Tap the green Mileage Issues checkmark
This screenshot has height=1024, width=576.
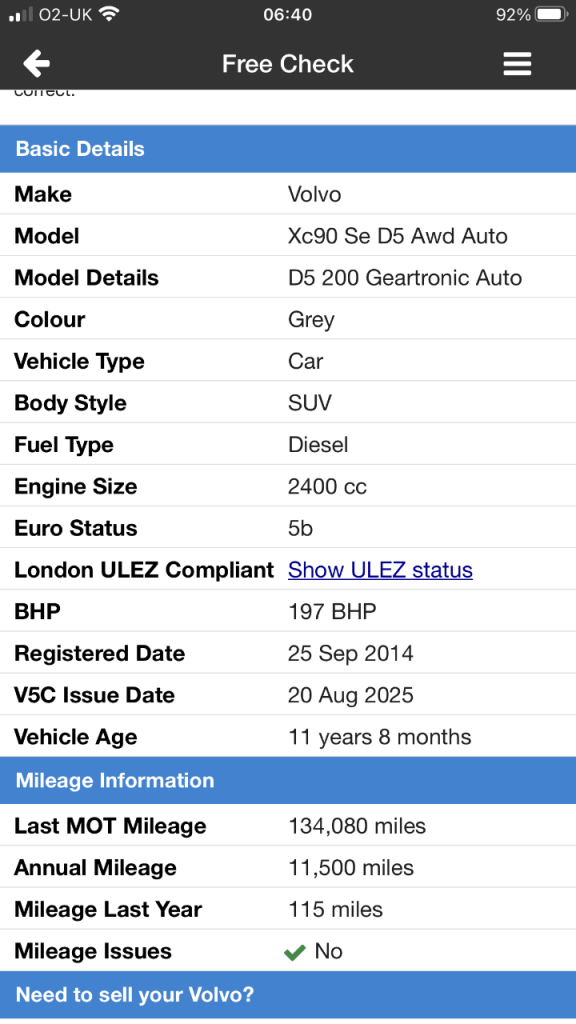click(295, 952)
